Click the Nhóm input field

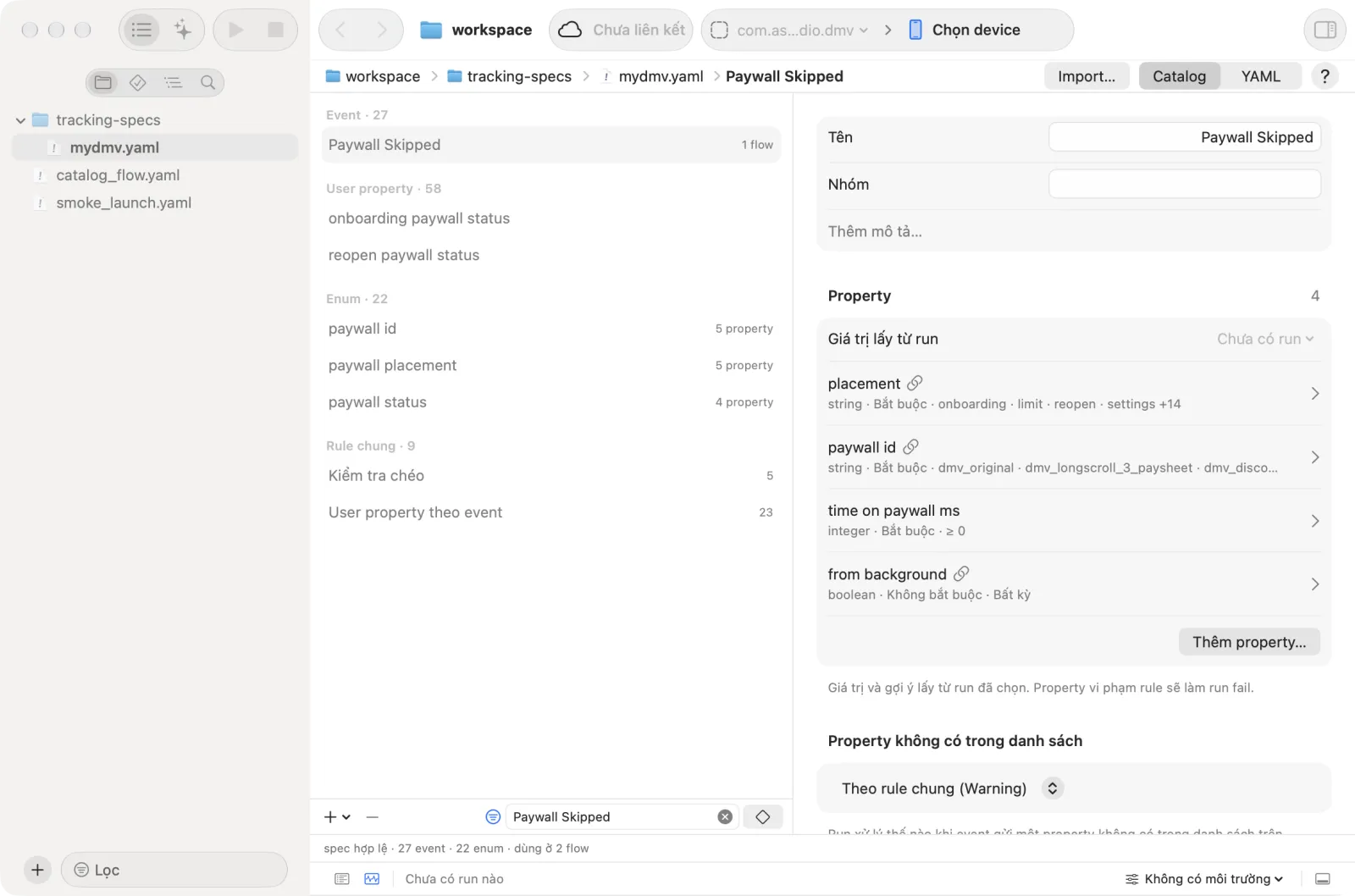[x=1185, y=185]
